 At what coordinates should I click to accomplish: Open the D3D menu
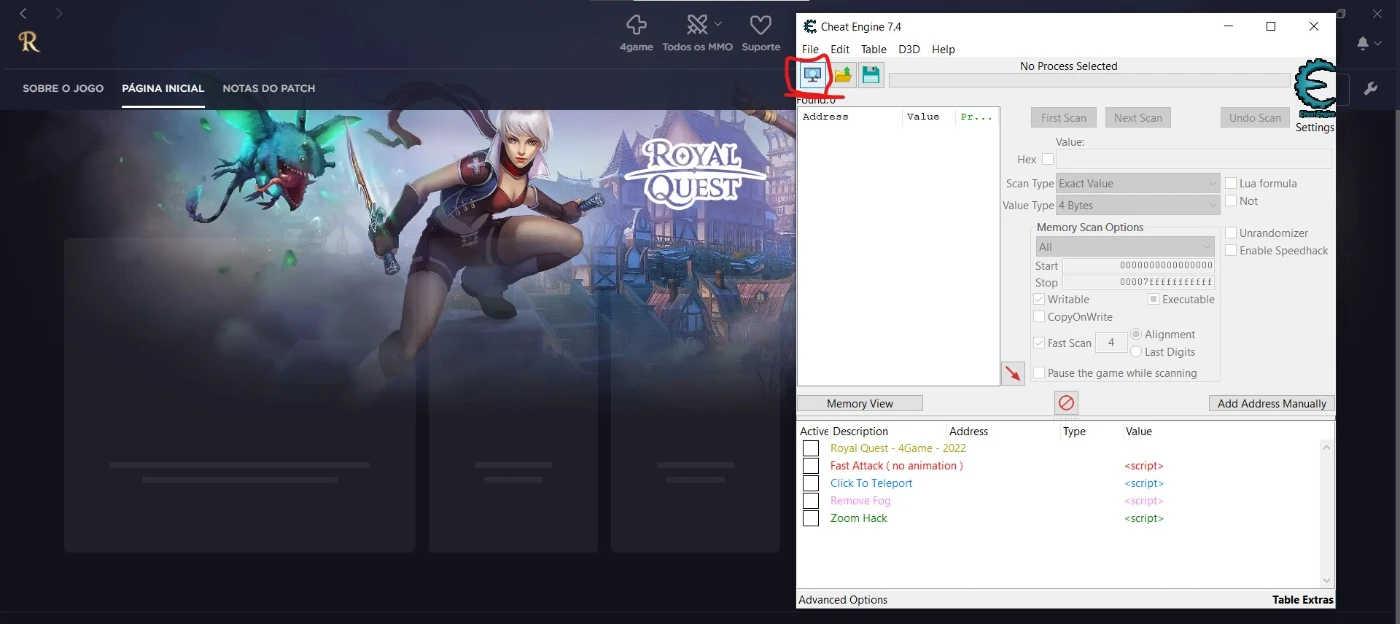[909, 49]
